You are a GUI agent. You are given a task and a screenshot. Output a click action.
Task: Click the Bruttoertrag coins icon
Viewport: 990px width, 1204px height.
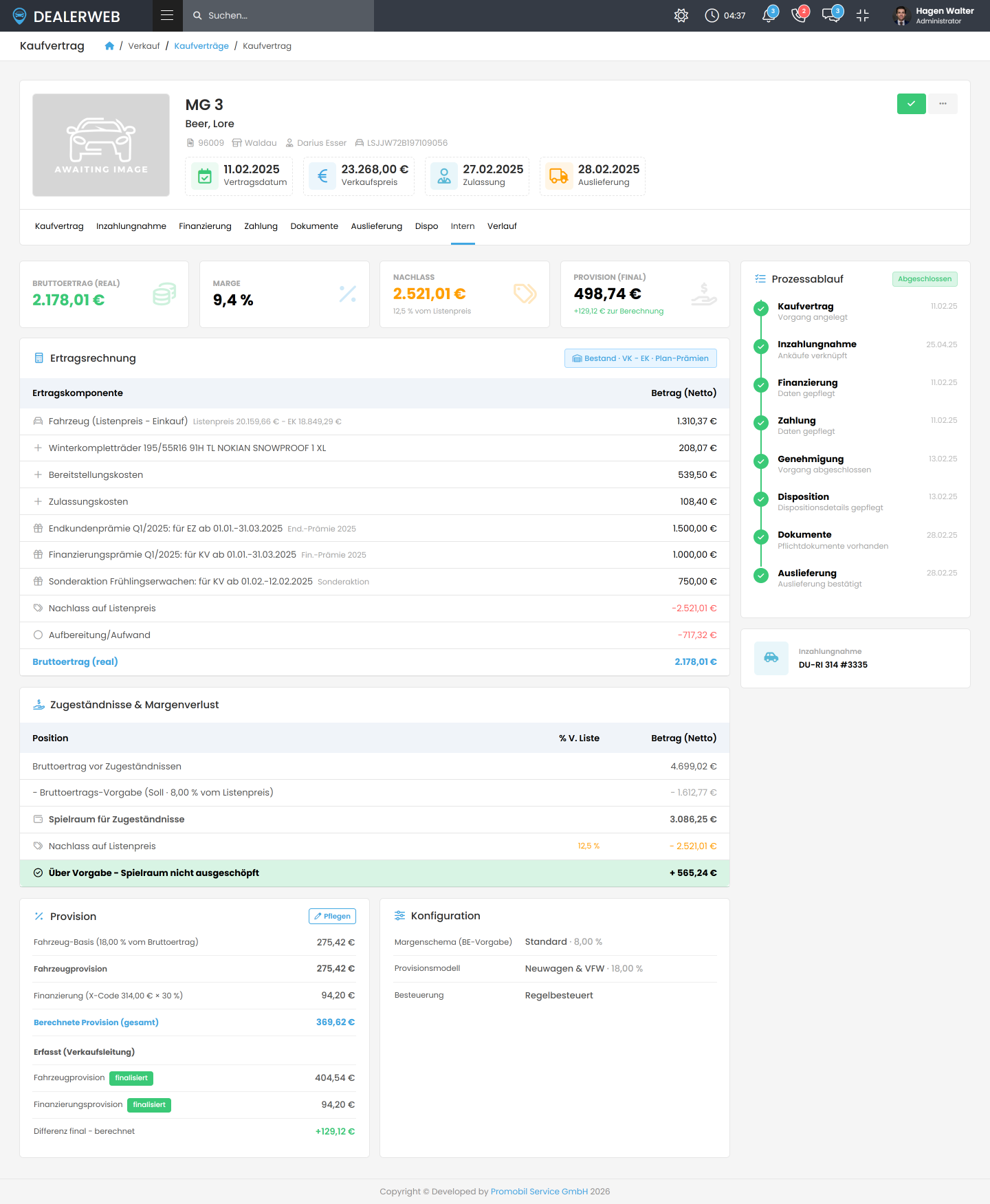pos(164,294)
